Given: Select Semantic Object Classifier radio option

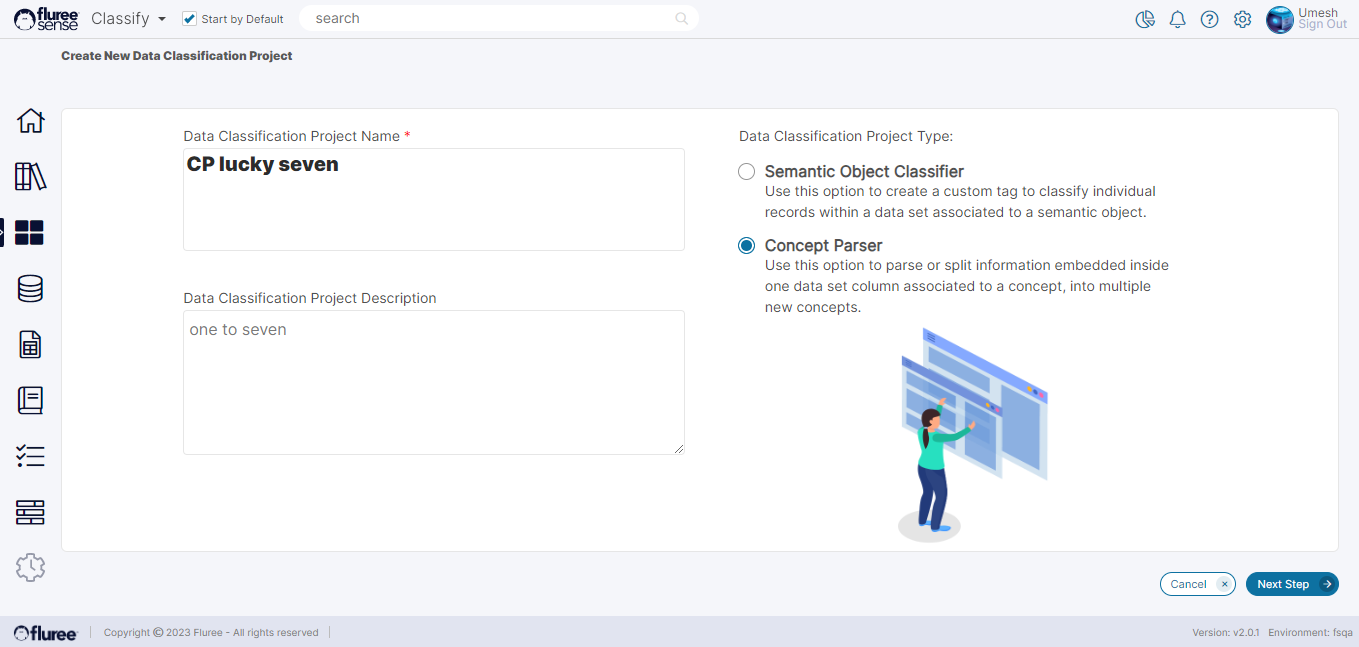Looking at the screenshot, I should pos(746,172).
